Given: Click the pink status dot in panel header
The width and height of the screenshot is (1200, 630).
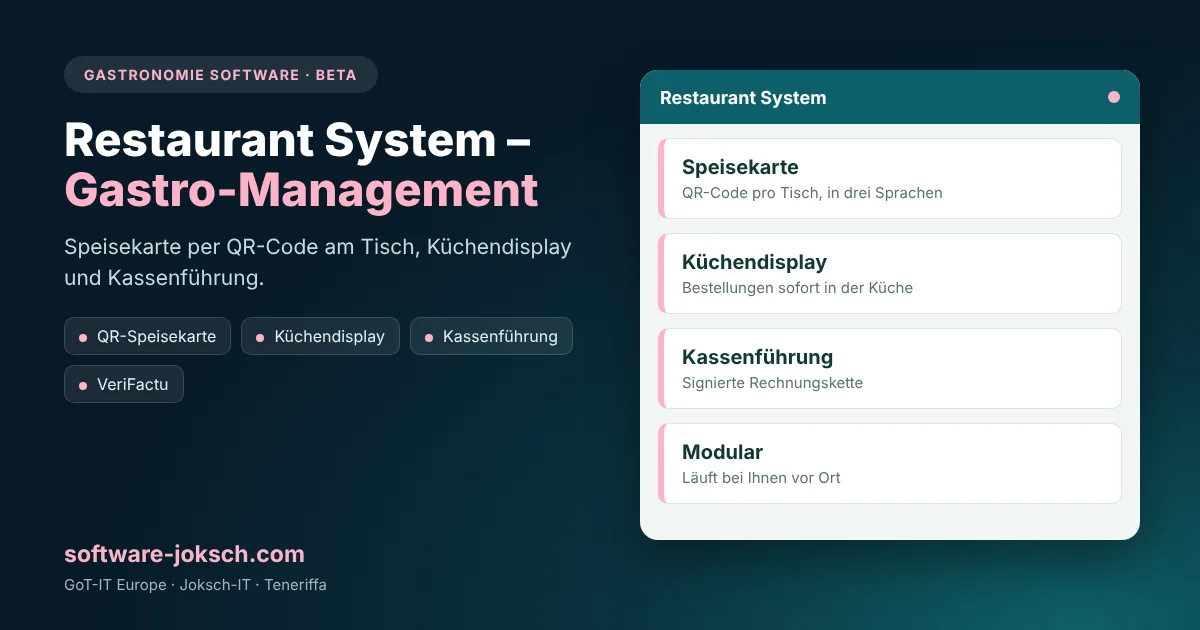Looking at the screenshot, I should click(x=1114, y=97).
